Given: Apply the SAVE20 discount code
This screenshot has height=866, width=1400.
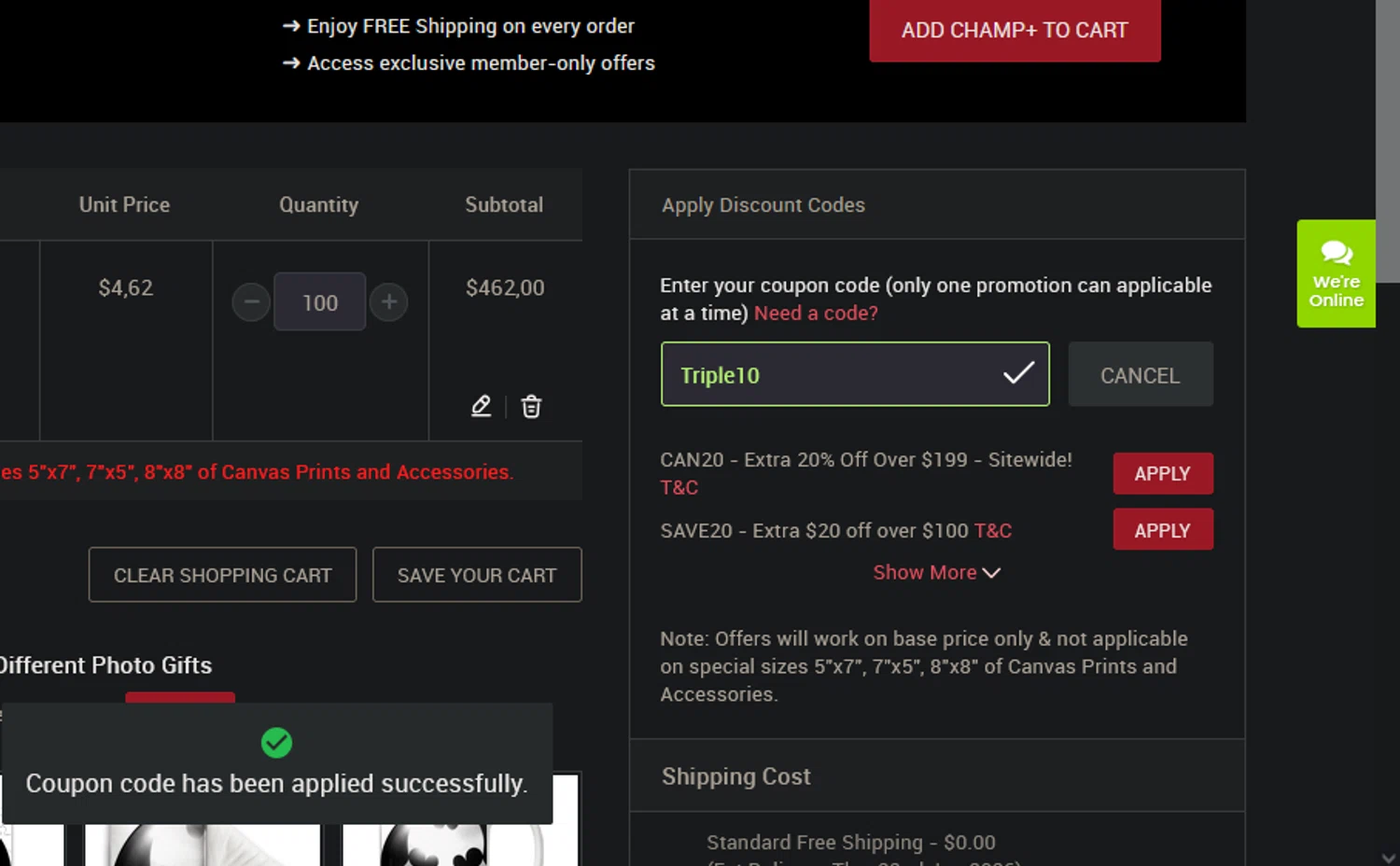Looking at the screenshot, I should tap(1162, 530).
